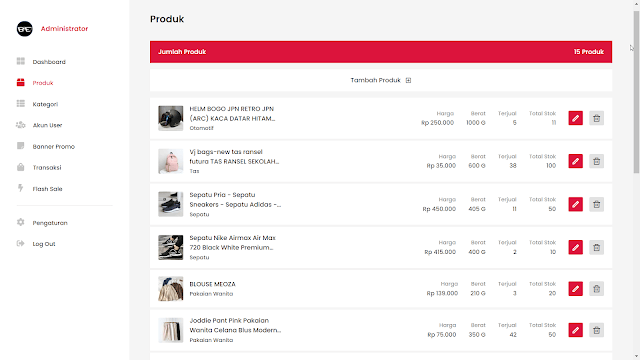Delete the Sepatu Nike Airmax product
The height and width of the screenshot is (360, 640).
click(x=596, y=247)
